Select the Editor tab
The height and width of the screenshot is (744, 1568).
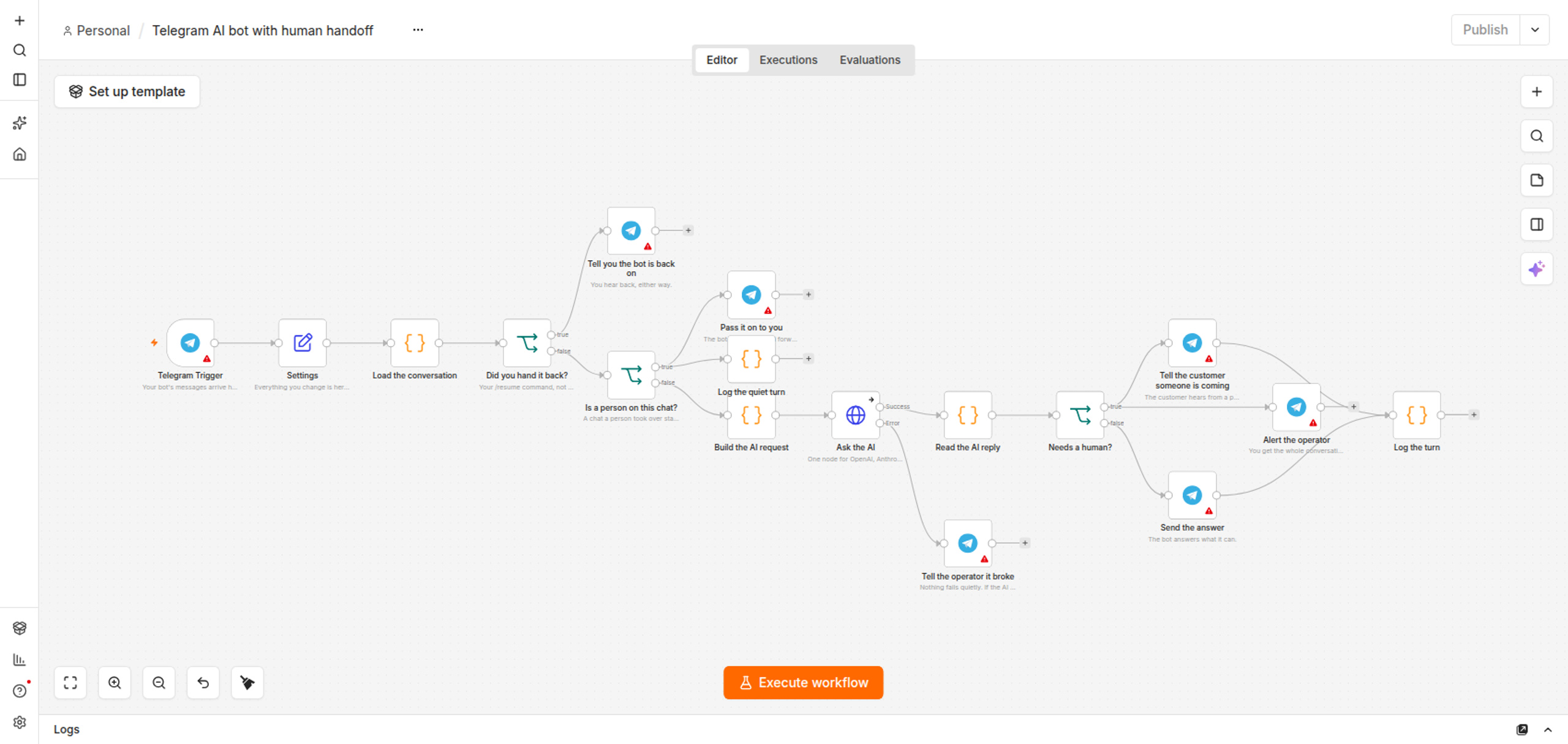722,60
